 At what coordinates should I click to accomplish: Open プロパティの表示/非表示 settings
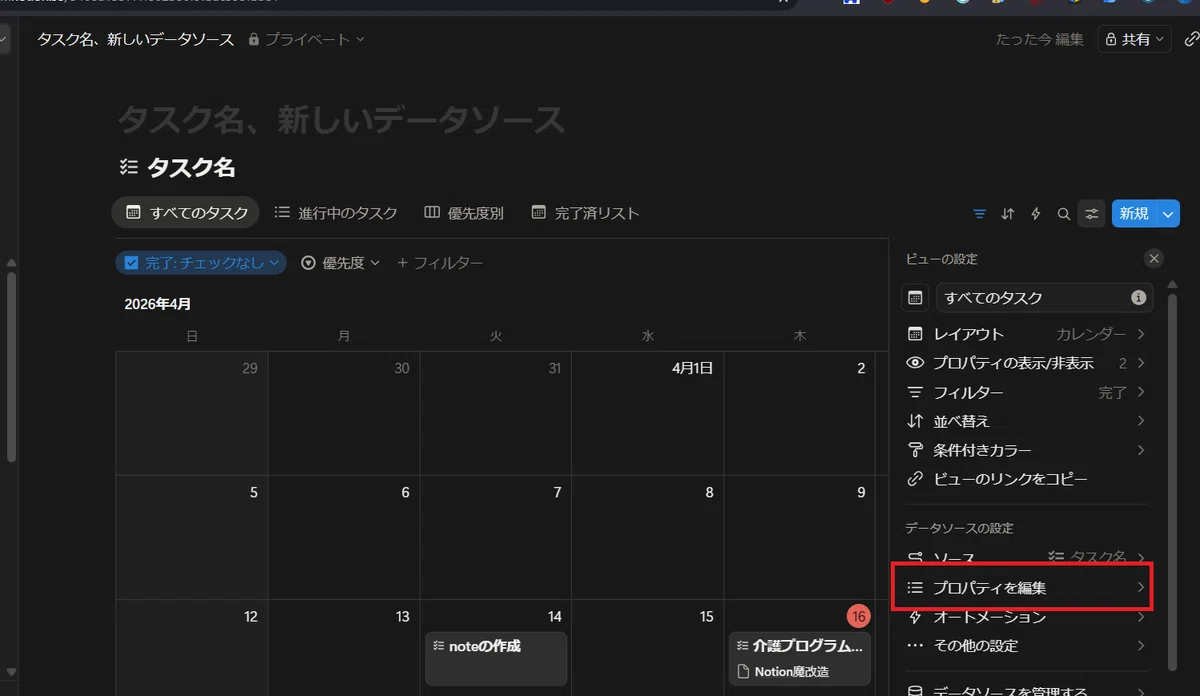1026,363
